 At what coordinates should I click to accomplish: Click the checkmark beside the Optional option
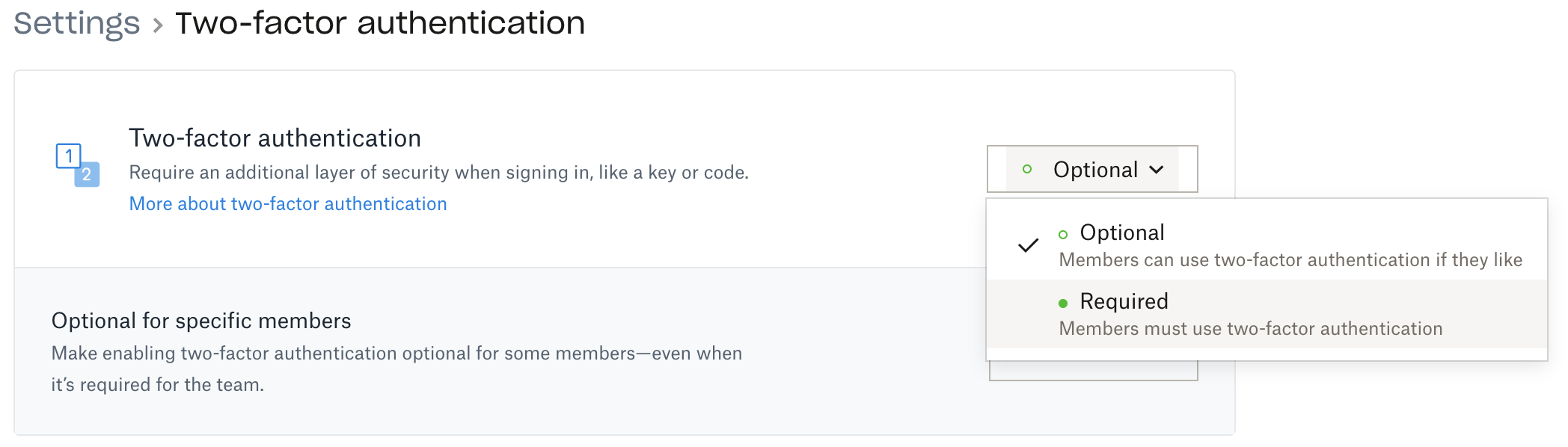(x=1029, y=245)
